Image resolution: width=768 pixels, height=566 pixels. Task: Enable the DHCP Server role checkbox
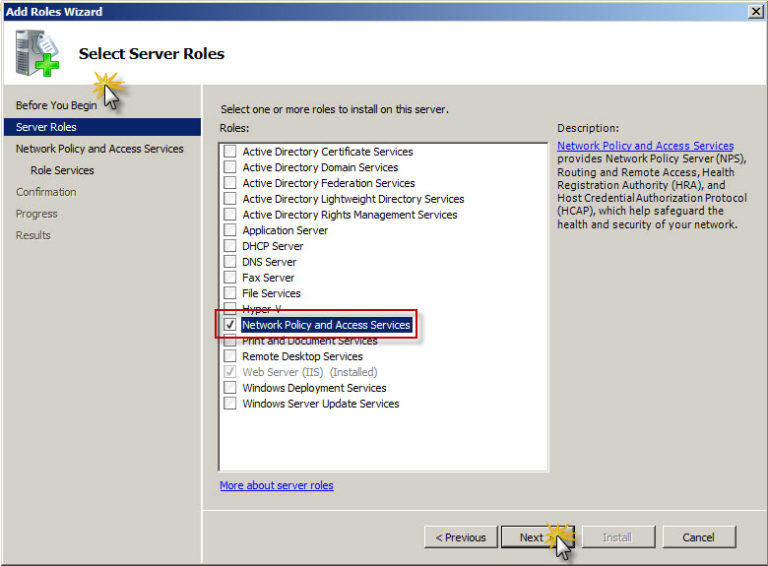[230, 246]
